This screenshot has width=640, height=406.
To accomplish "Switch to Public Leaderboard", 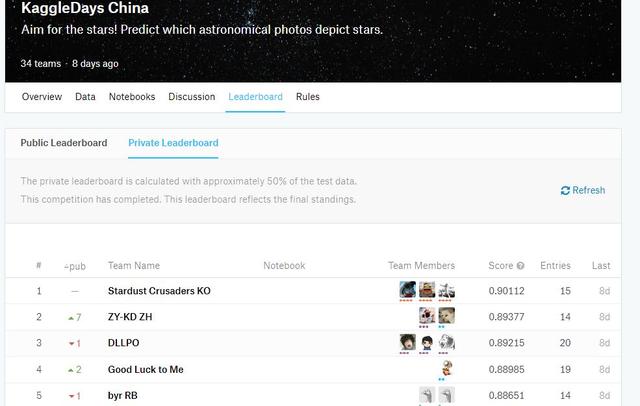I will pyautogui.click(x=64, y=143).
